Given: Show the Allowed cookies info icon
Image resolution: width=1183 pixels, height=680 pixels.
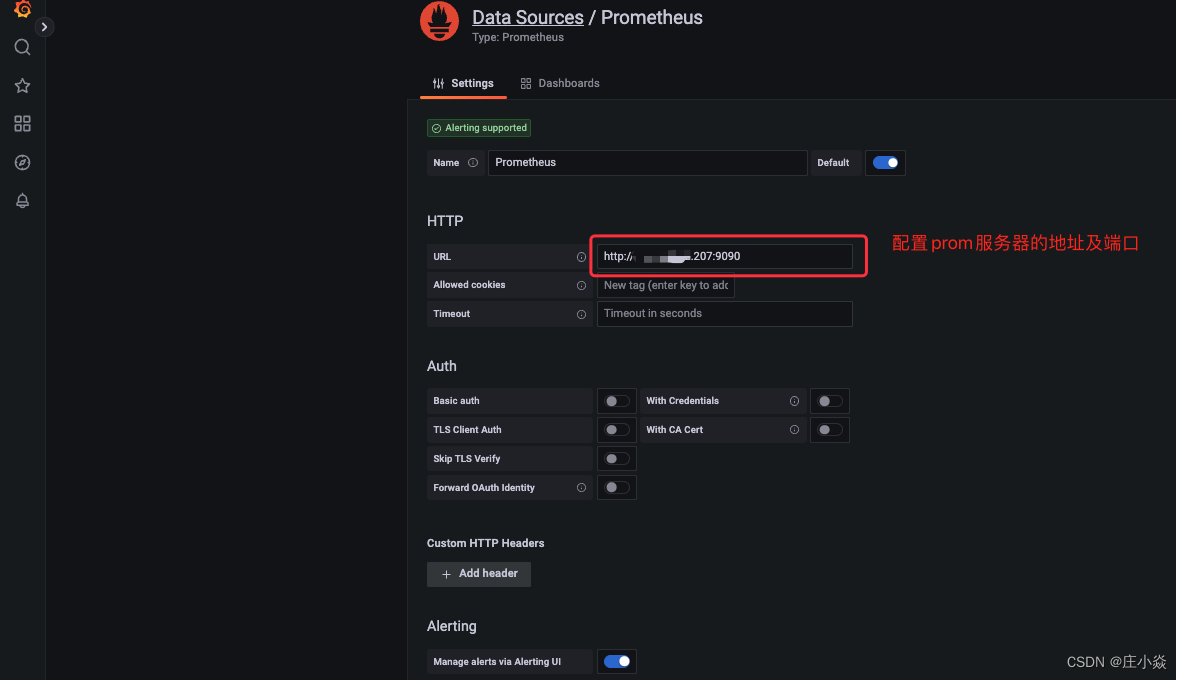Looking at the screenshot, I should click(581, 286).
